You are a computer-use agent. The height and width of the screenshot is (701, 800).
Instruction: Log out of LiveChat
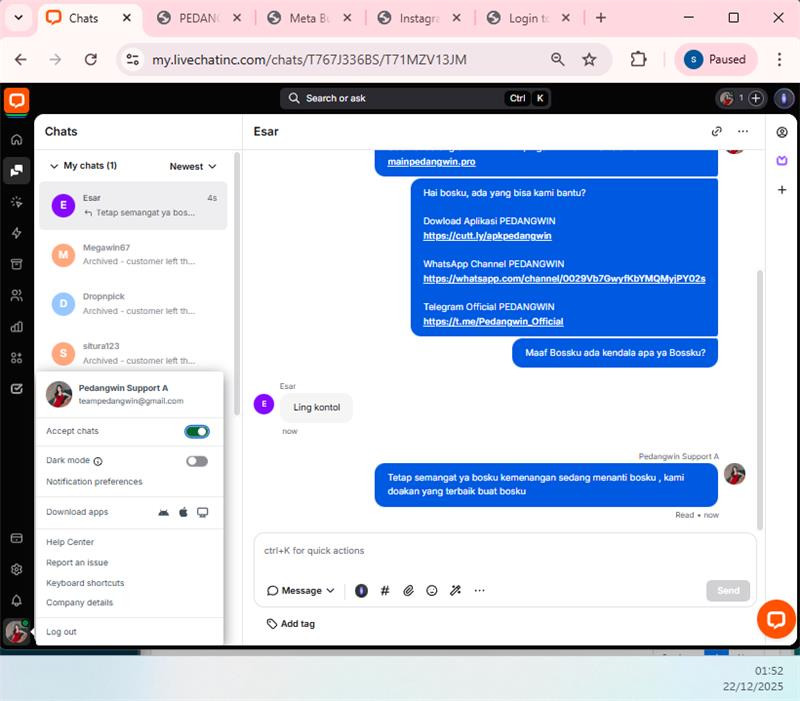point(61,632)
